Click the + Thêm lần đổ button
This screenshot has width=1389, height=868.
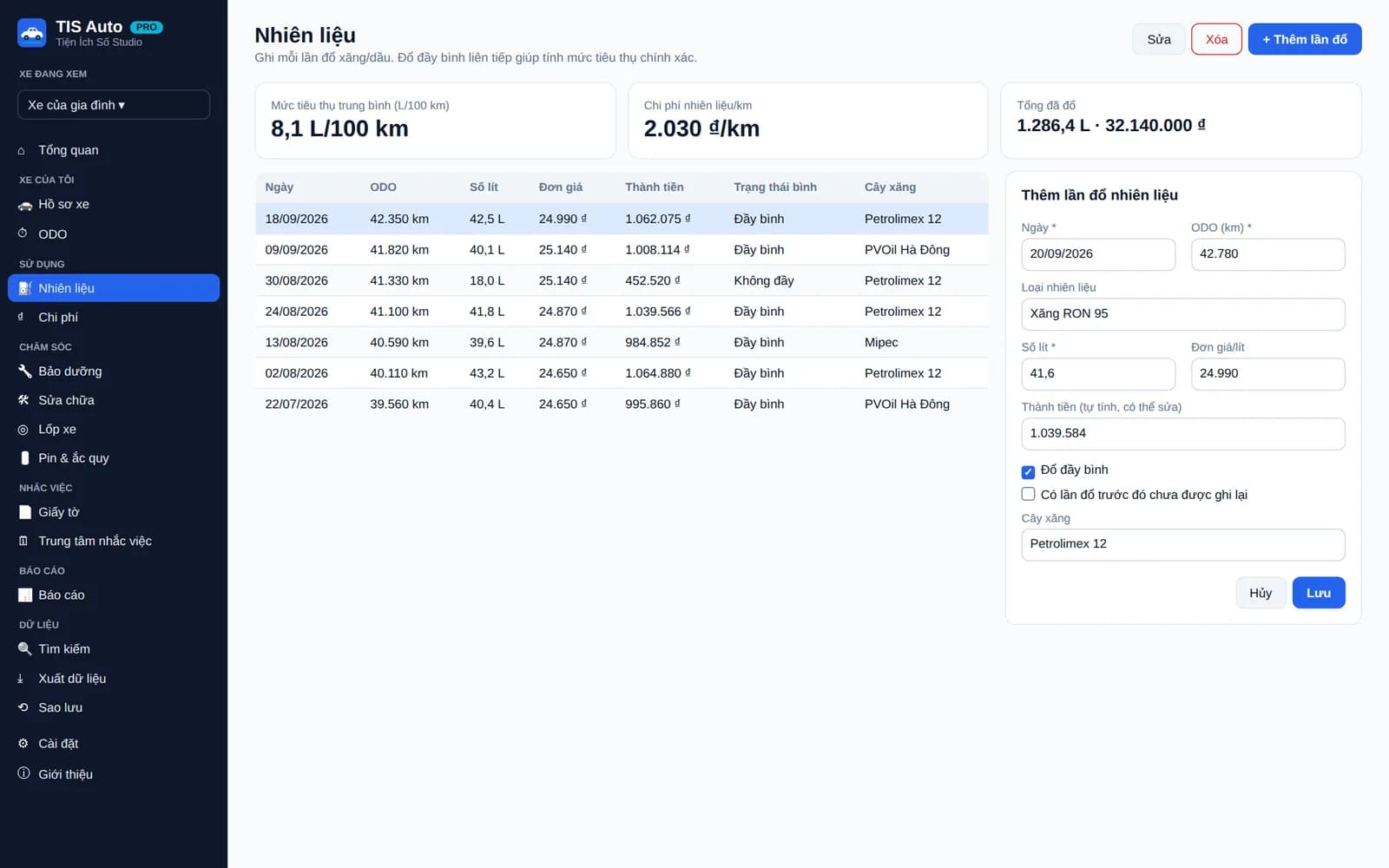pyautogui.click(x=1304, y=39)
